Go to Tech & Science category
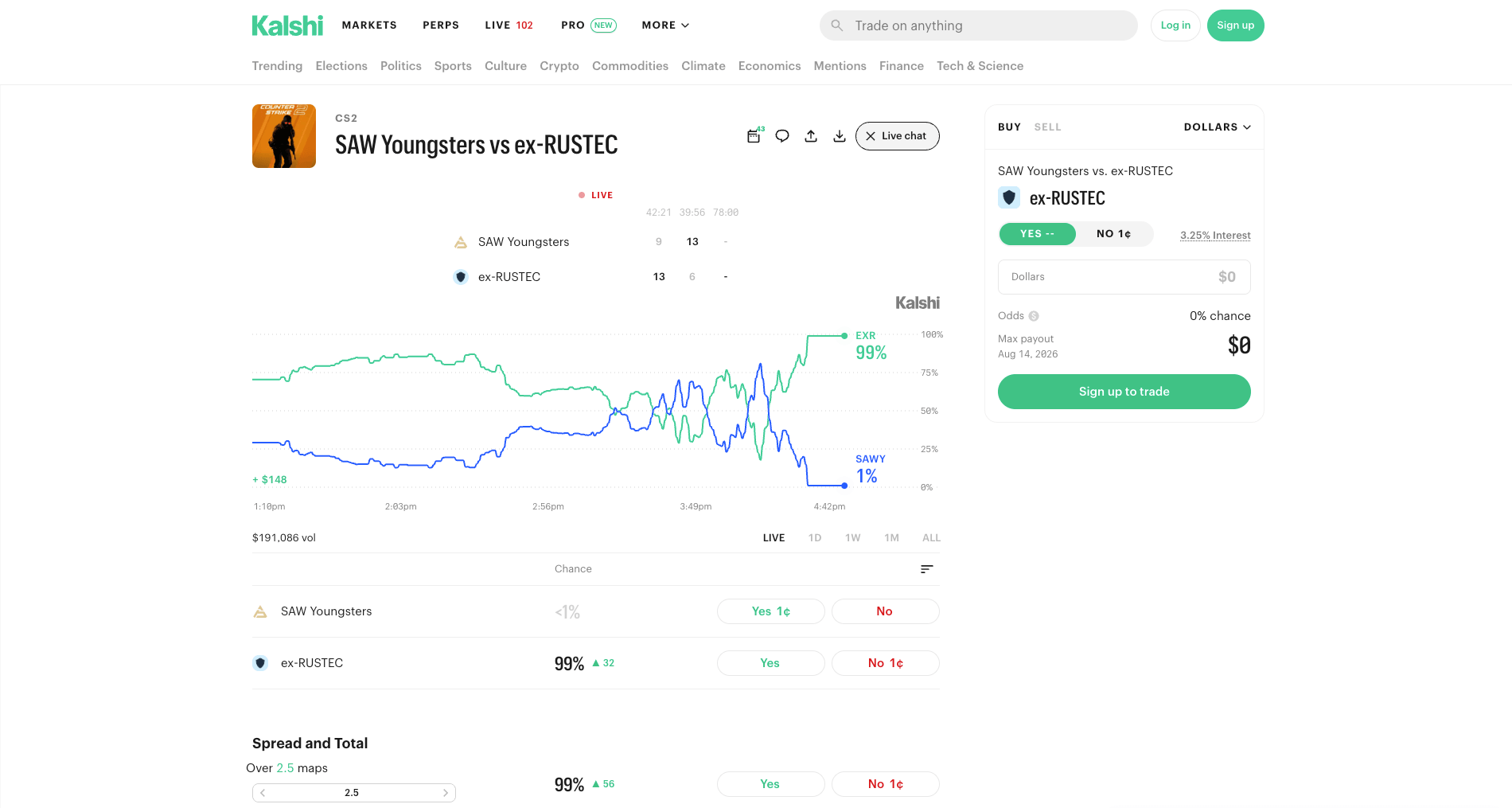 (x=980, y=66)
